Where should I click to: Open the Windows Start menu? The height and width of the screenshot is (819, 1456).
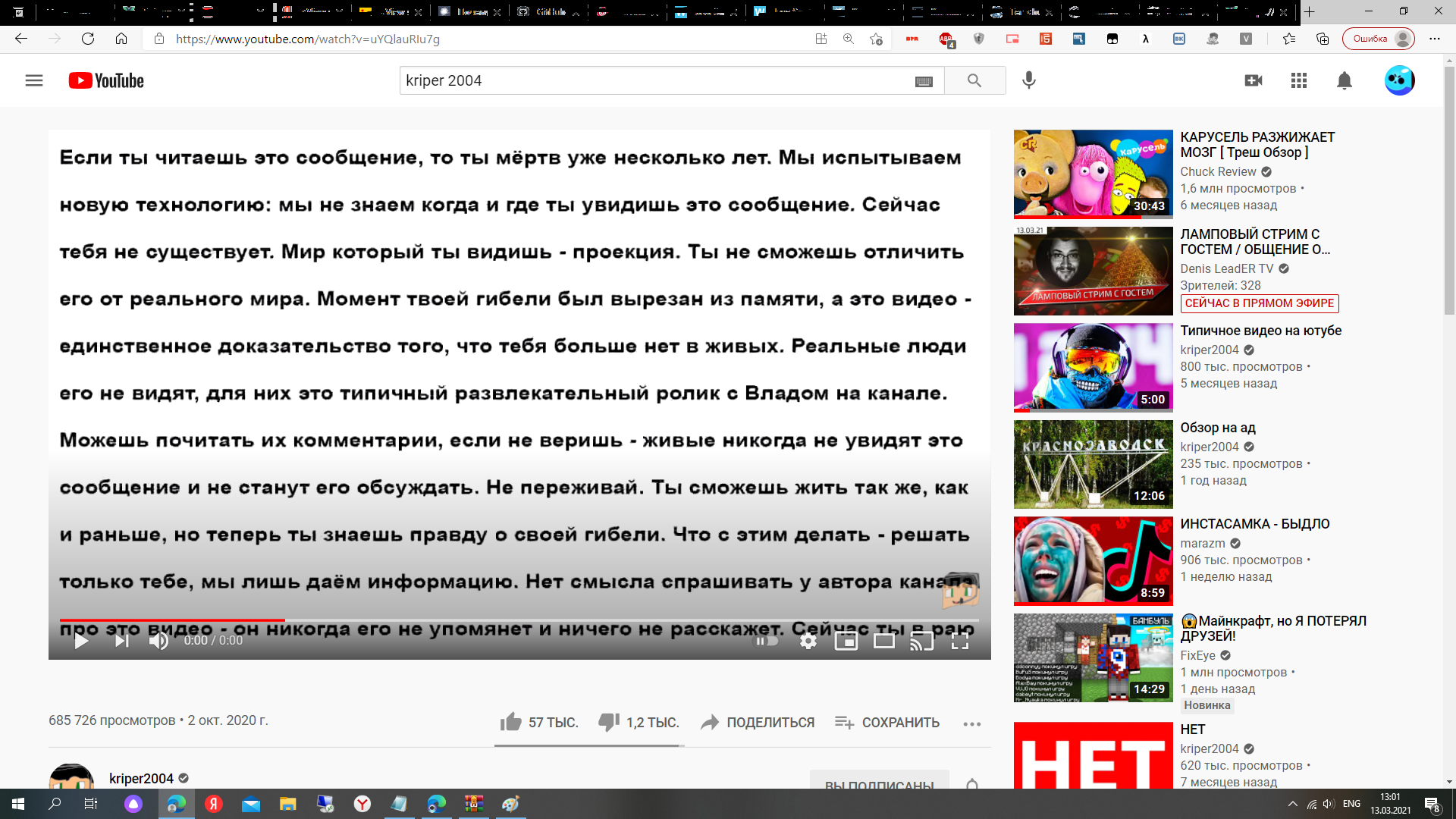pyautogui.click(x=18, y=804)
